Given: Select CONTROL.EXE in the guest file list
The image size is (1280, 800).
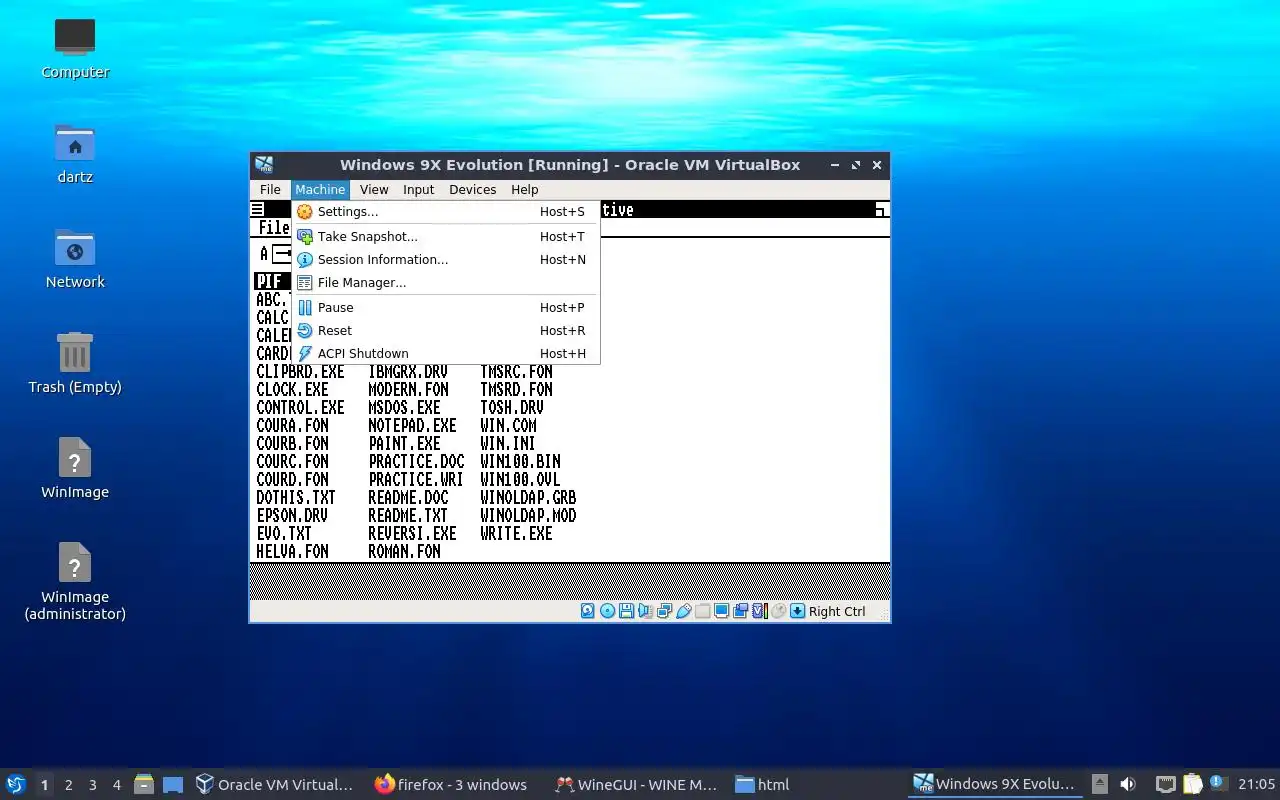Looking at the screenshot, I should point(300,408).
